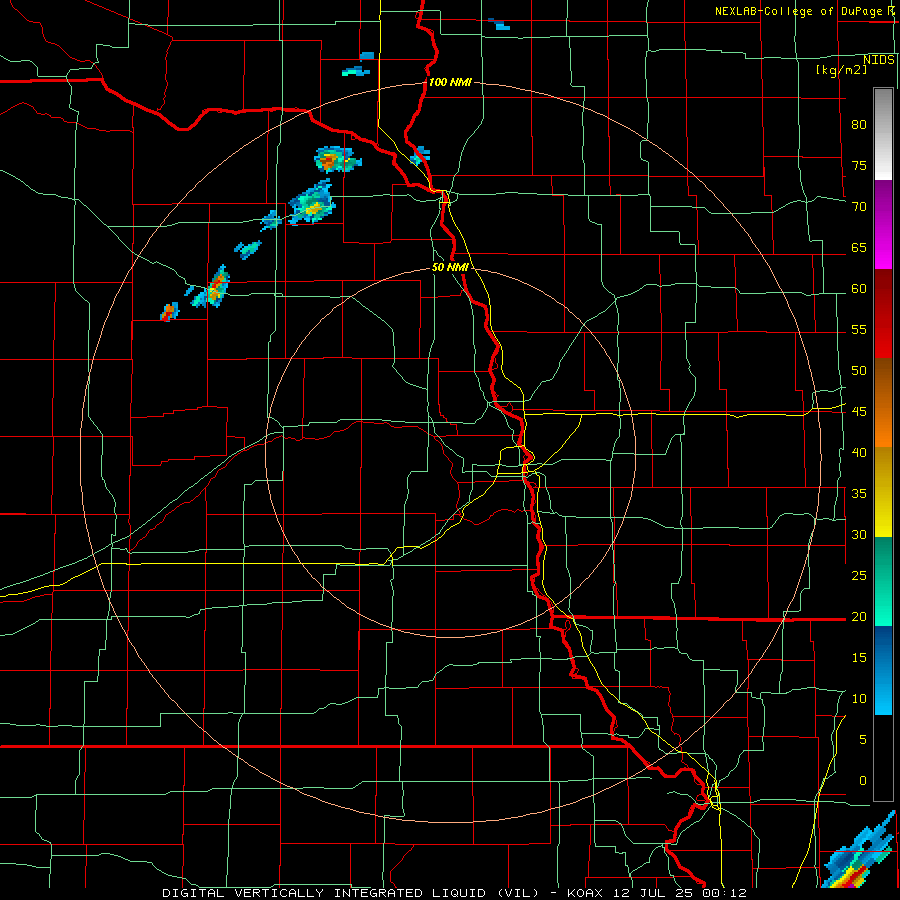Select the bright red legend segment near 55
This screenshot has height=900, width=900.
[883, 336]
